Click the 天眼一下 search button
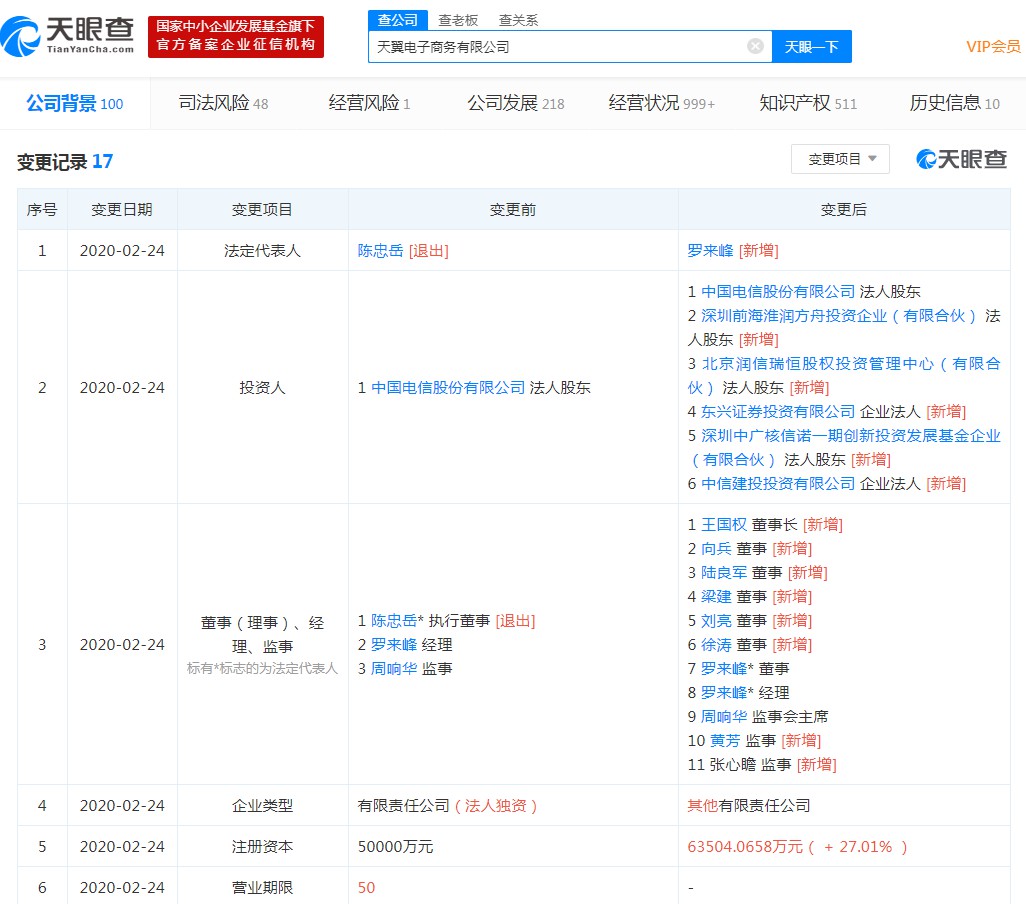Viewport: 1026px width, 904px height. pos(811,46)
